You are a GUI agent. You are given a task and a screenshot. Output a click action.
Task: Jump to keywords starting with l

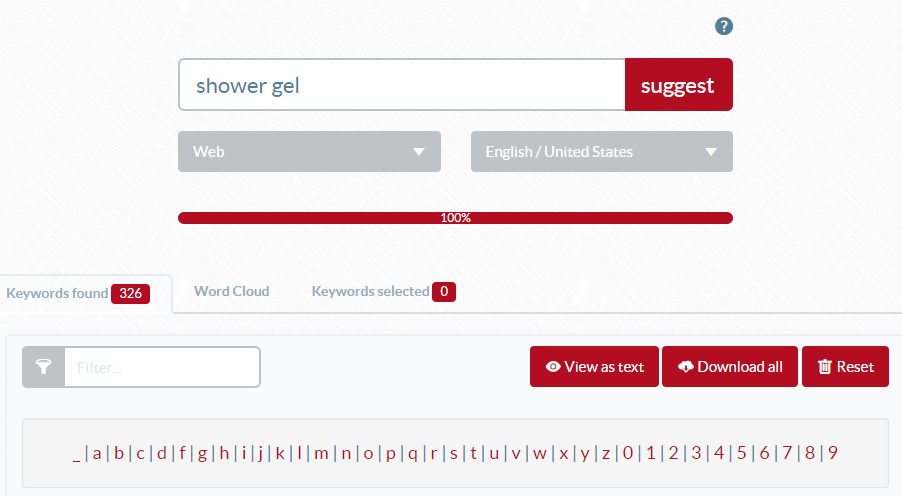click(x=299, y=453)
